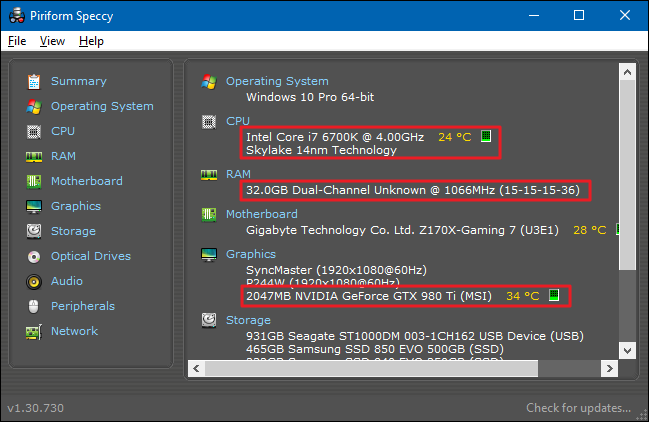The width and height of the screenshot is (649, 422).
Task: Click the Peripherals mouse icon in sidebar
Action: [x=34, y=307]
